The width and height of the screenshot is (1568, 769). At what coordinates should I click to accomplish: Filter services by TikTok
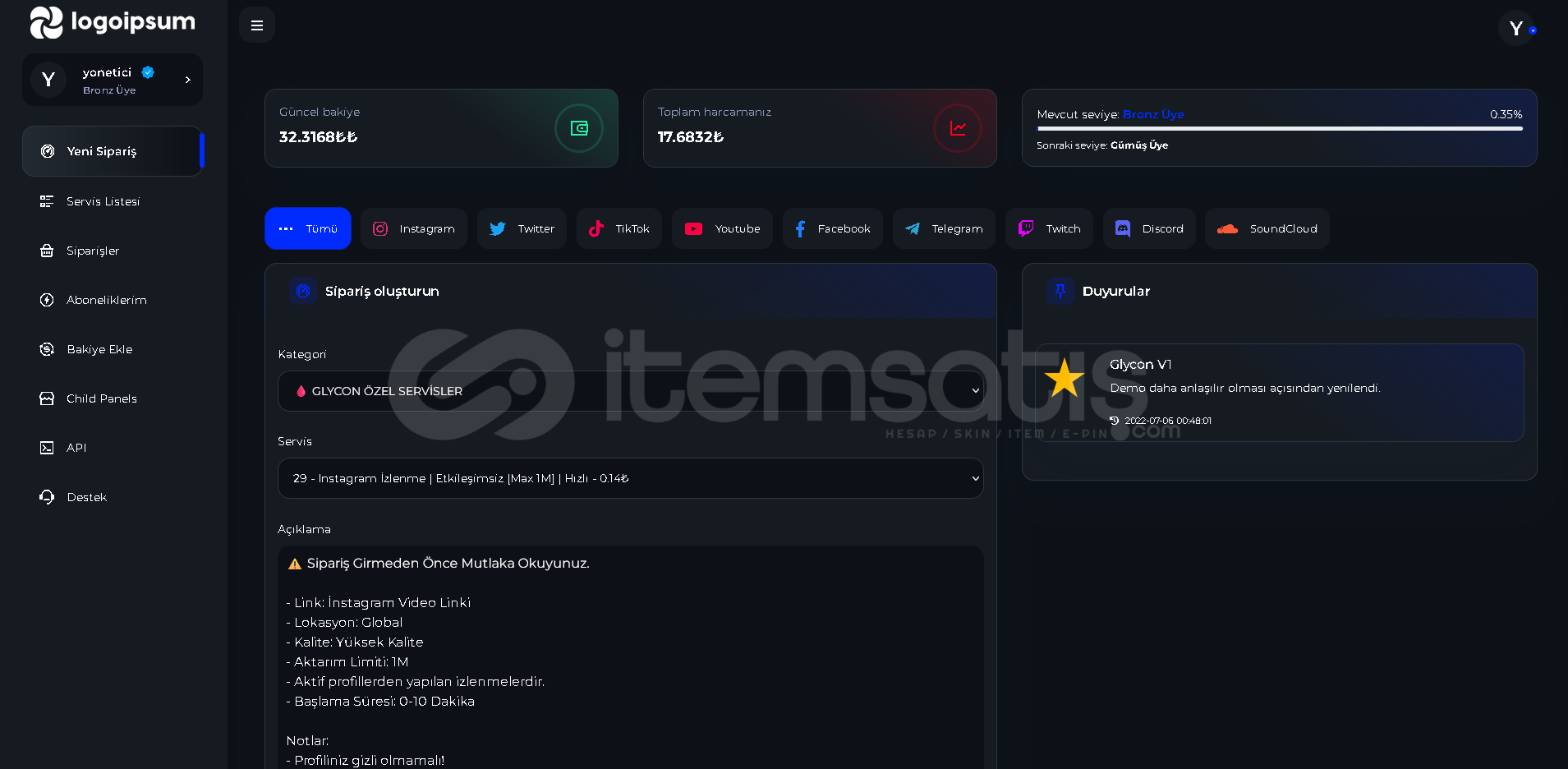click(x=619, y=228)
